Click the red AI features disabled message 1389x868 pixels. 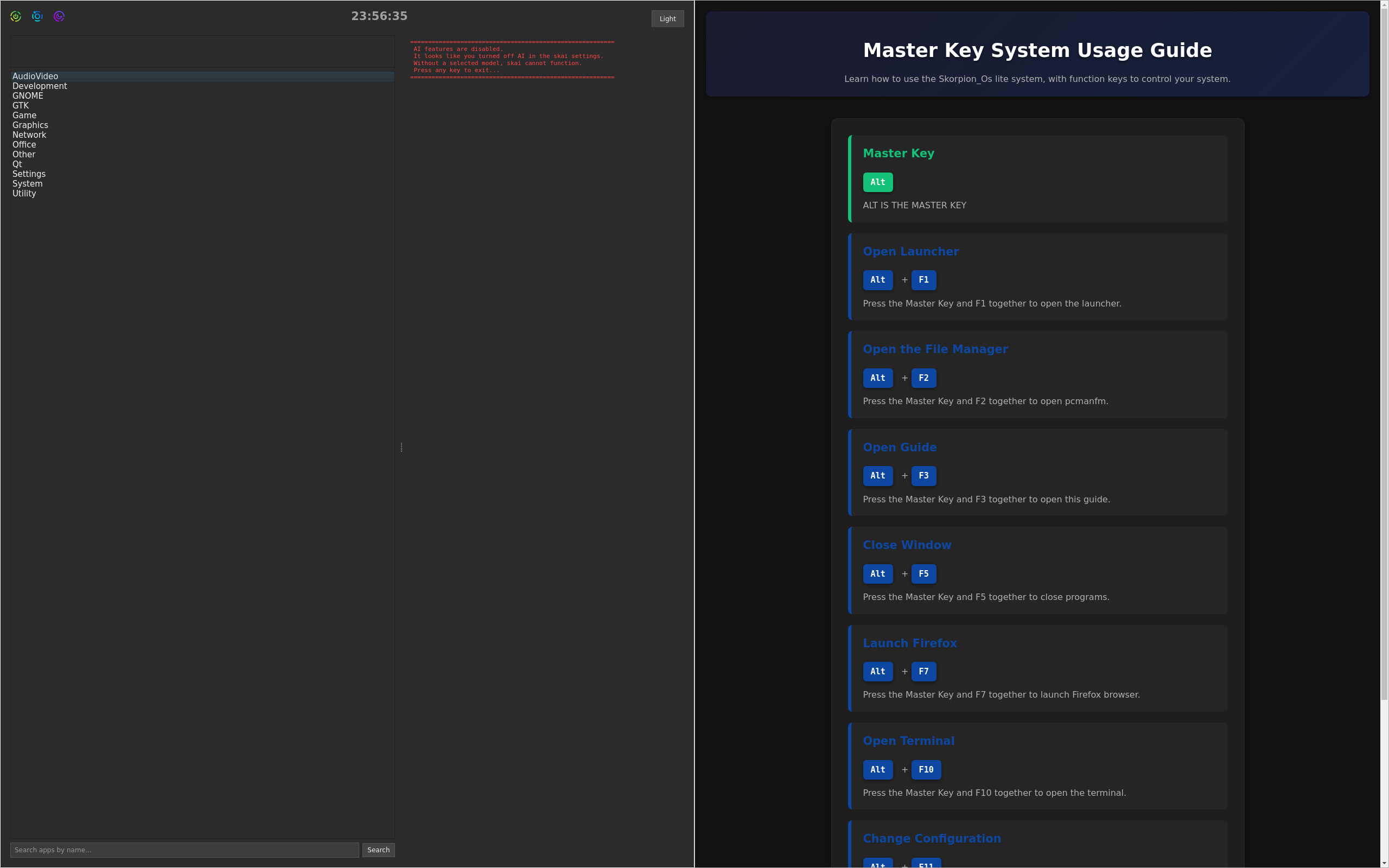(512, 60)
